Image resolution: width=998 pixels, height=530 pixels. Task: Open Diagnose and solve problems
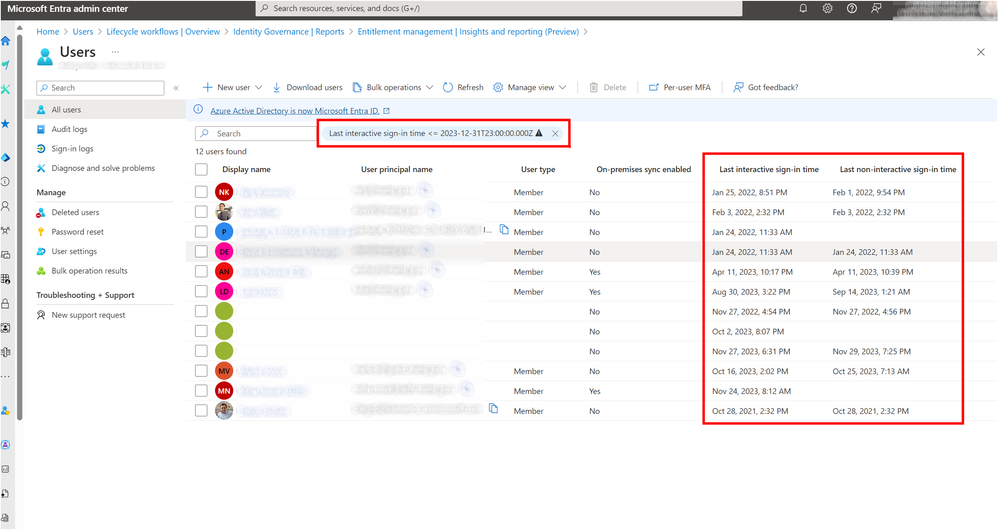(x=103, y=168)
